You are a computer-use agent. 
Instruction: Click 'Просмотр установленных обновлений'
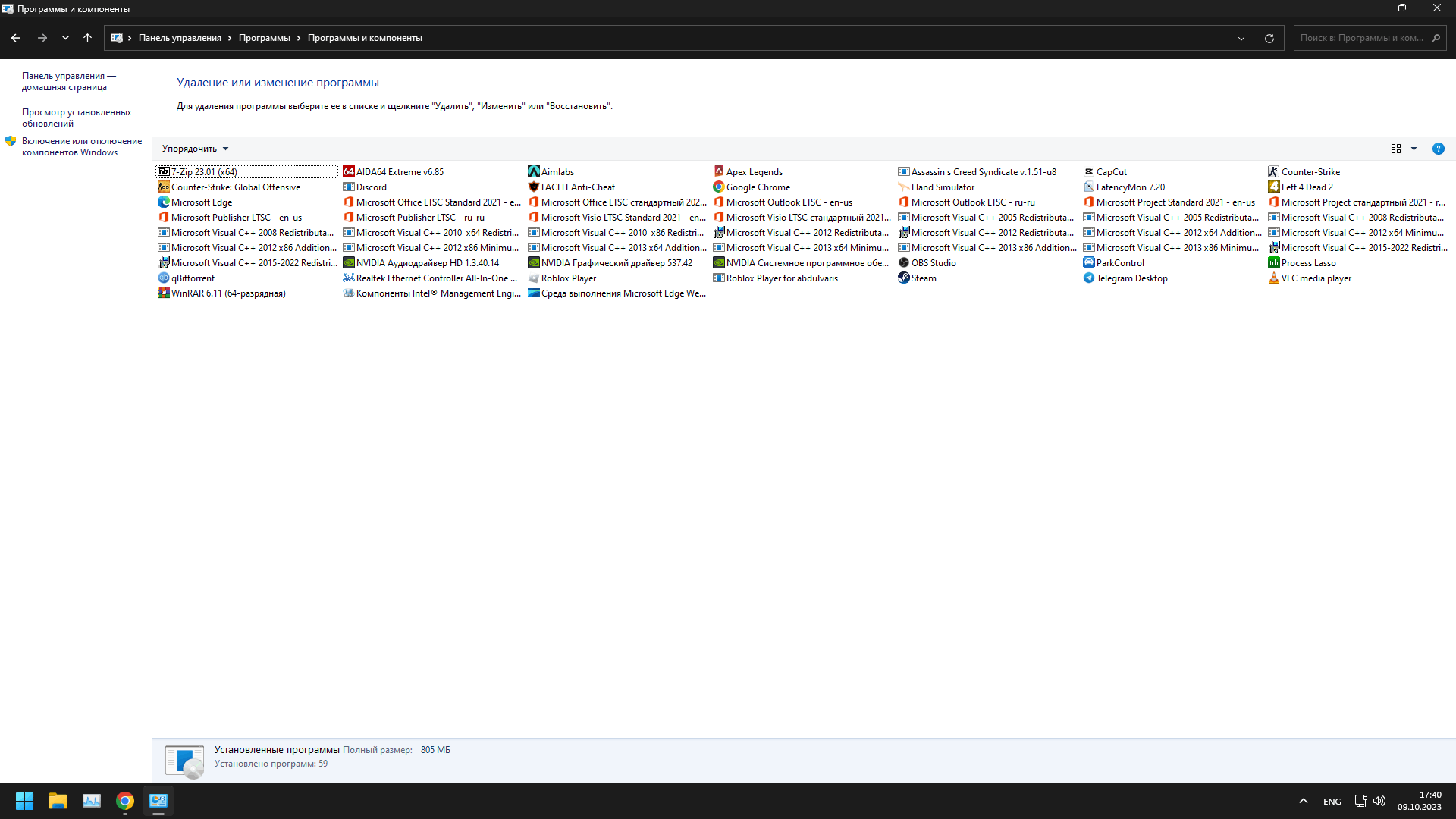coord(77,117)
